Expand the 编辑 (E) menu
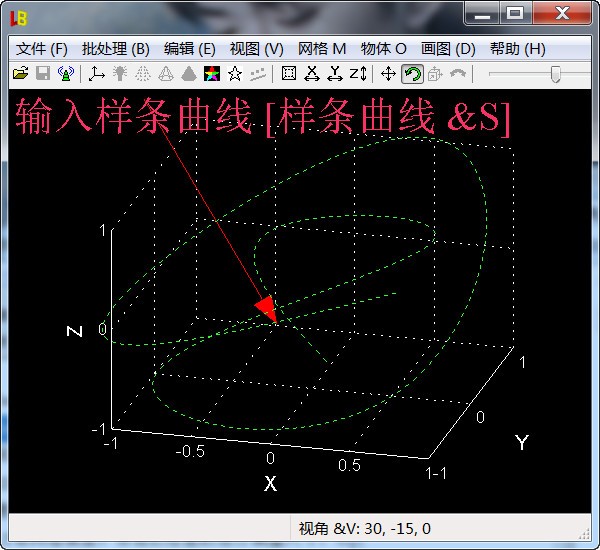This screenshot has width=600, height=550. coord(189,48)
